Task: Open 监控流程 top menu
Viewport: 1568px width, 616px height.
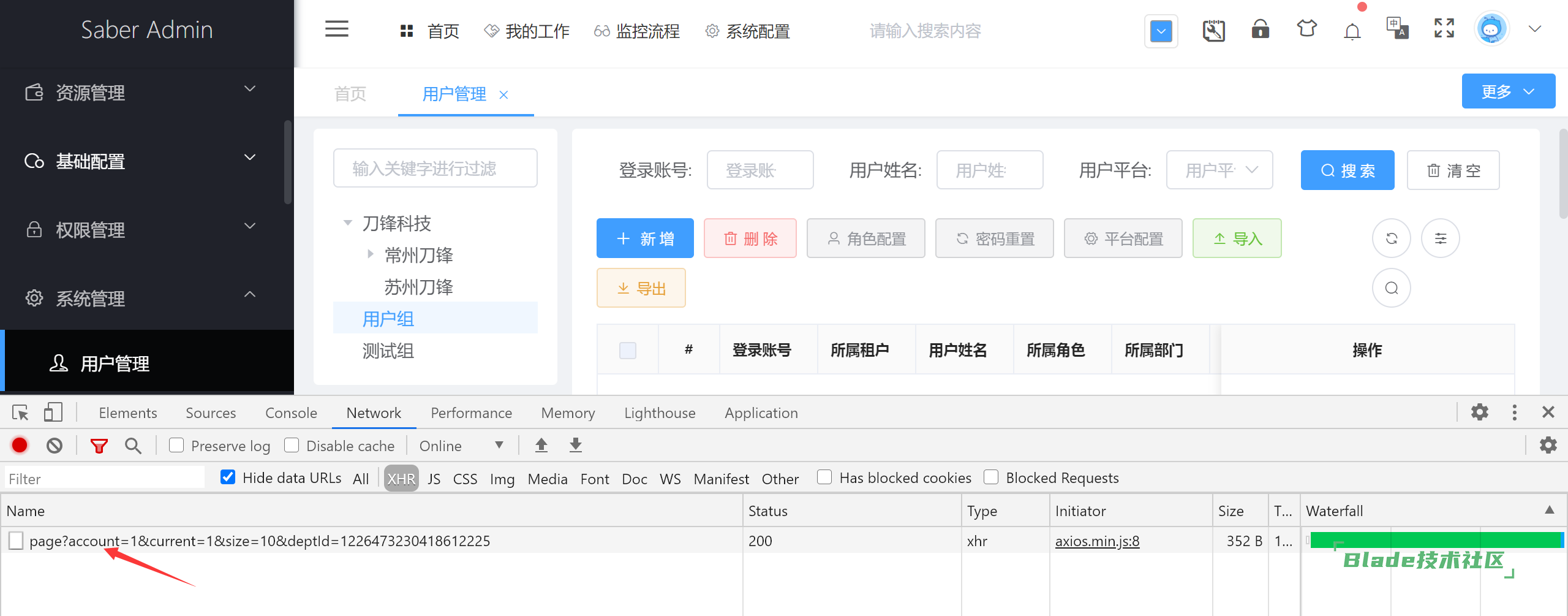Action: (x=637, y=31)
